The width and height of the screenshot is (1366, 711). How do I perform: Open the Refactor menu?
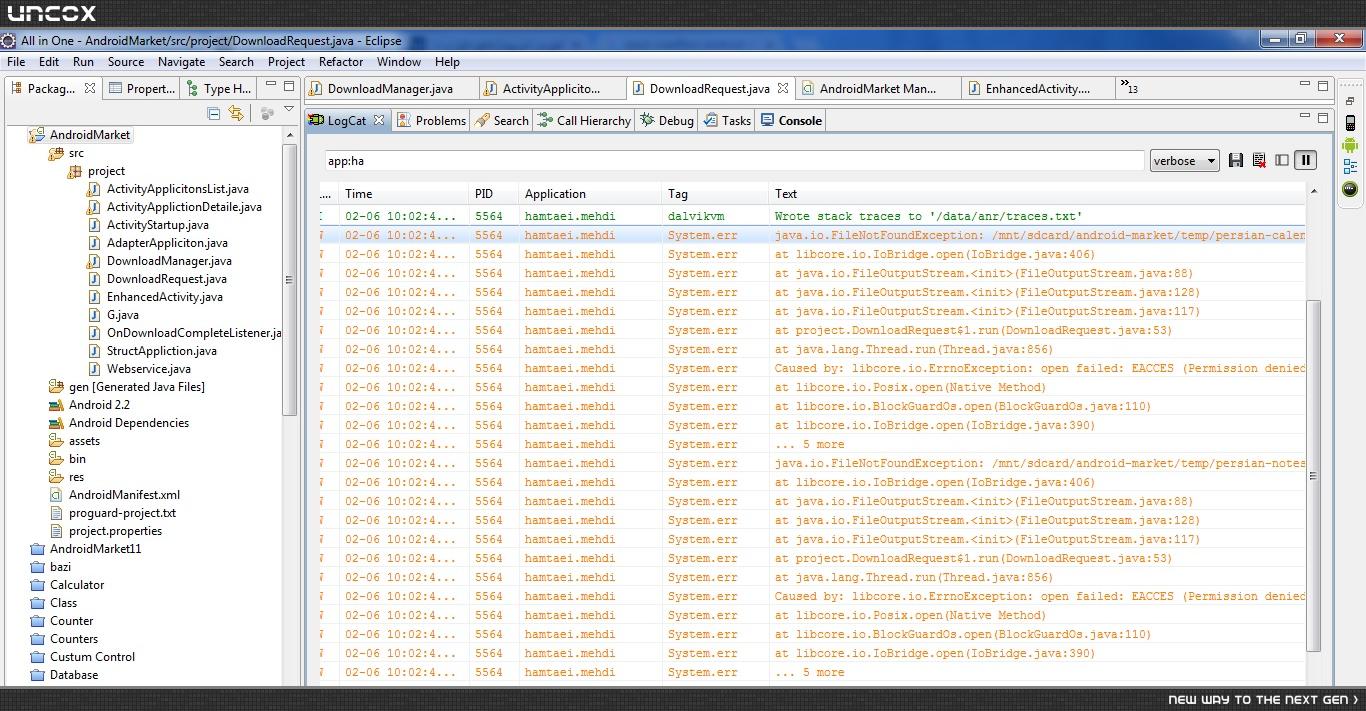[x=341, y=61]
